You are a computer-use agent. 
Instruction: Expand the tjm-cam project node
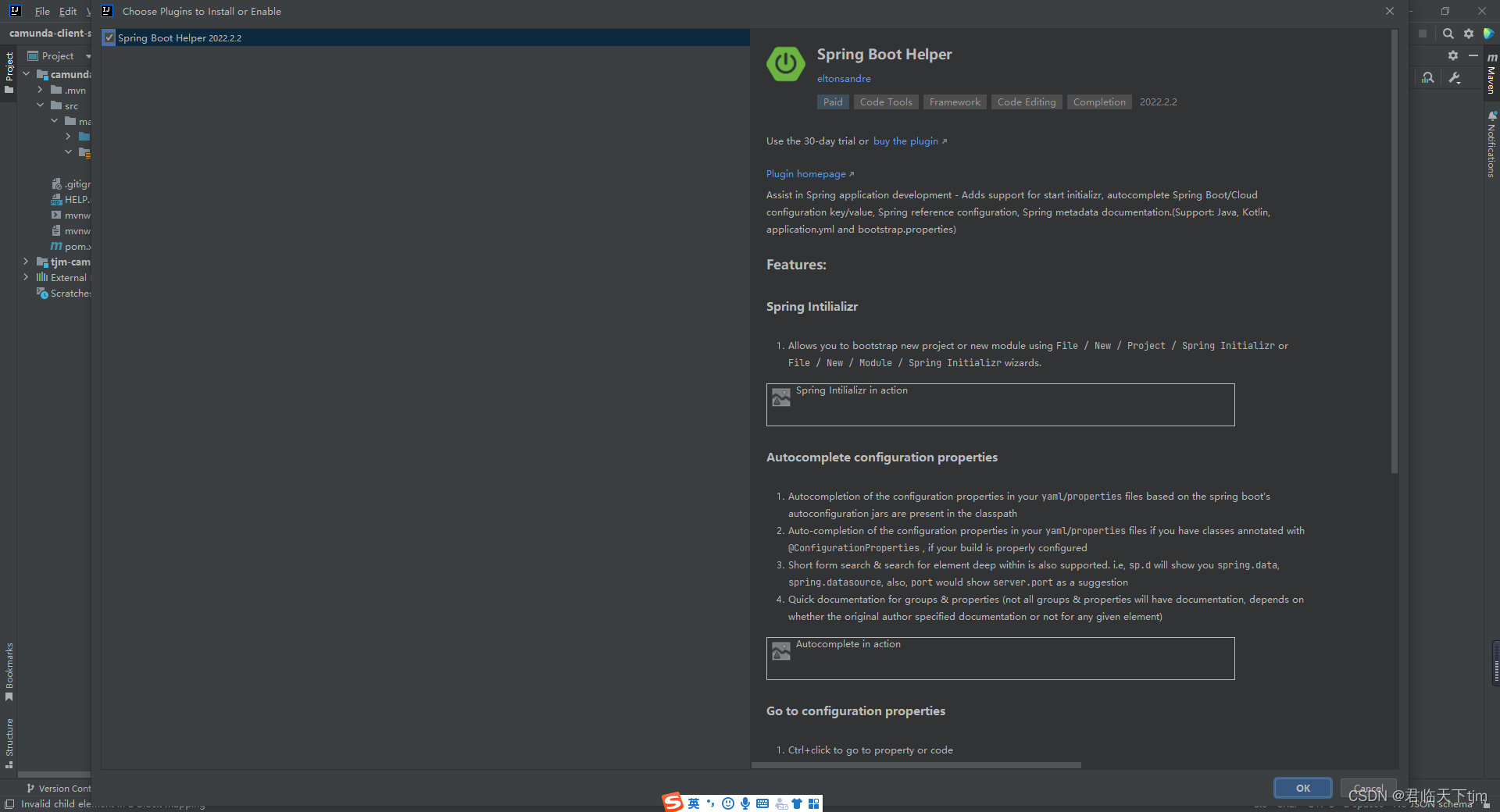pyautogui.click(x=26, y=262)
